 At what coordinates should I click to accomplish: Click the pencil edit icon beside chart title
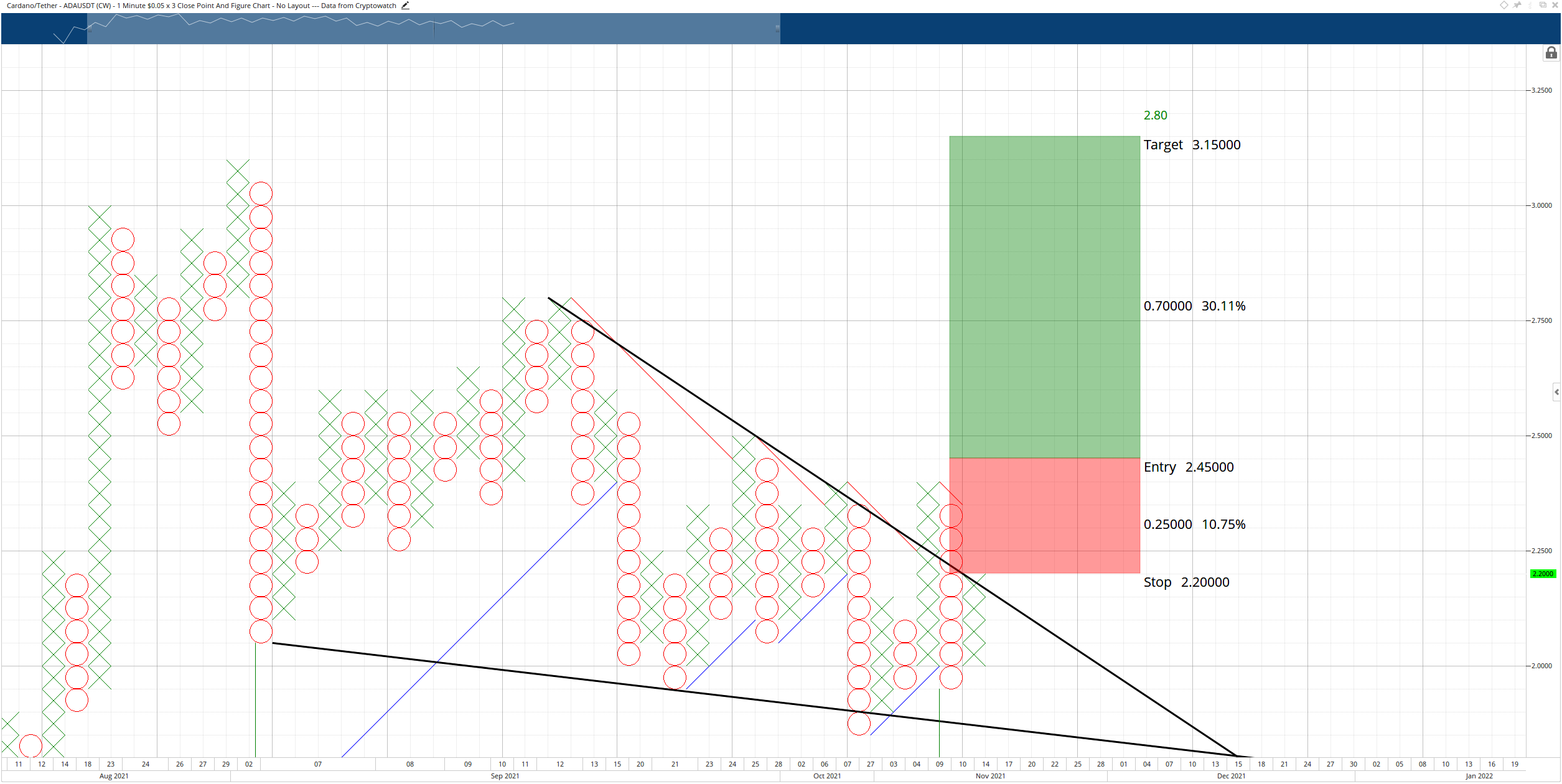tap(405, 6)
